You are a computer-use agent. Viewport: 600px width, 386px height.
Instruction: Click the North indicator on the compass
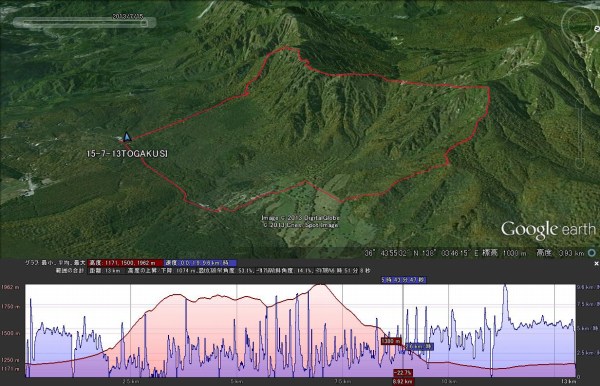(597, 28)
